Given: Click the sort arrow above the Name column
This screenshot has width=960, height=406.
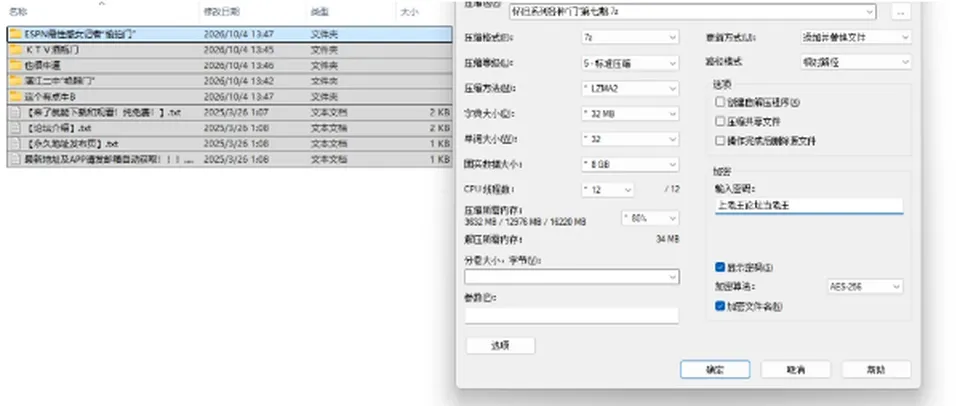Looking at the screenshot, I should click(x=102, y=3).
